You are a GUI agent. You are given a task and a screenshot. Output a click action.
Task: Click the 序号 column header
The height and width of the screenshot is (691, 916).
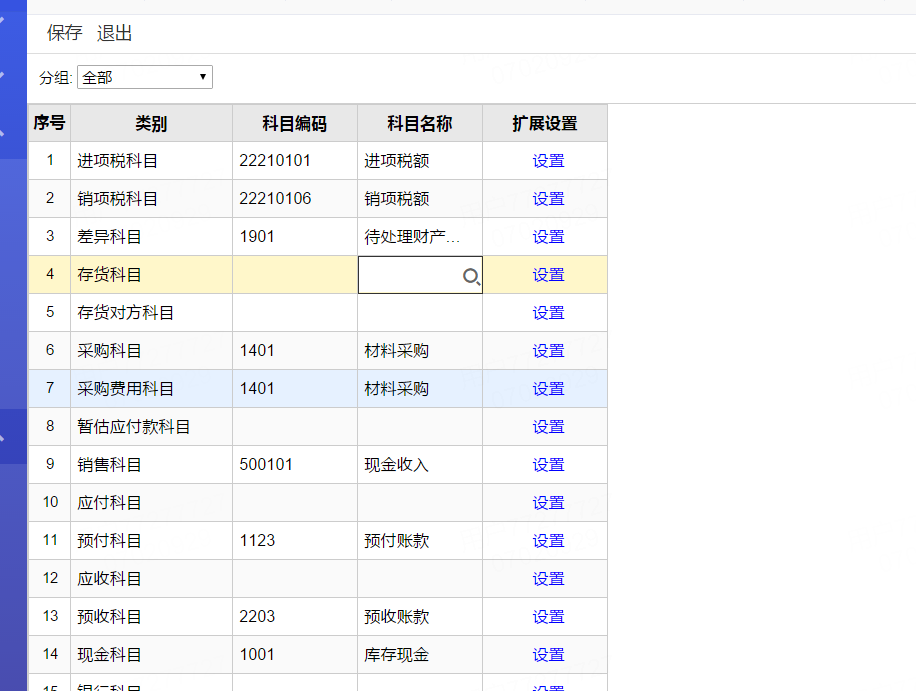50,123
